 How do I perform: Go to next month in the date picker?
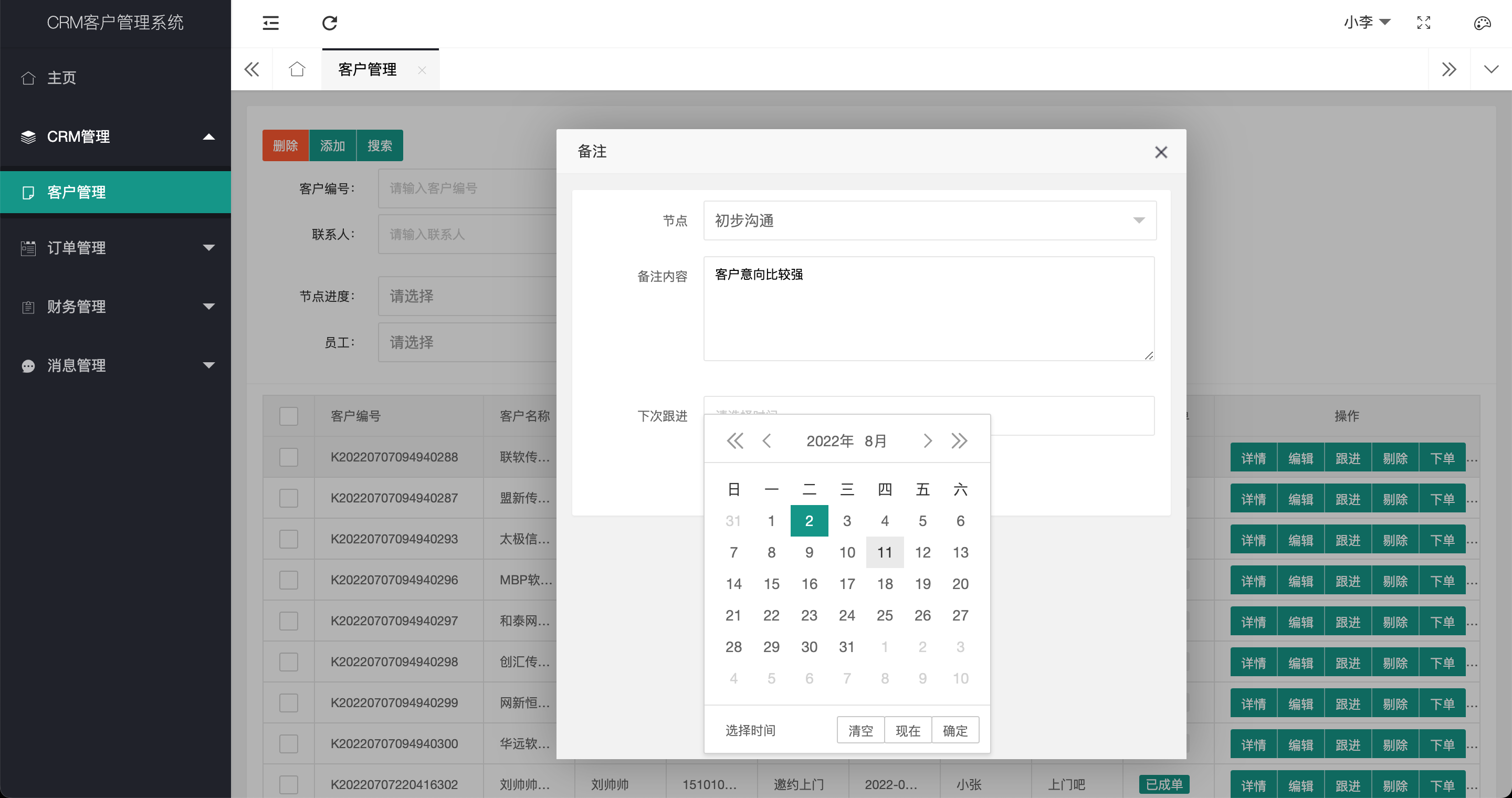point(927,440)
